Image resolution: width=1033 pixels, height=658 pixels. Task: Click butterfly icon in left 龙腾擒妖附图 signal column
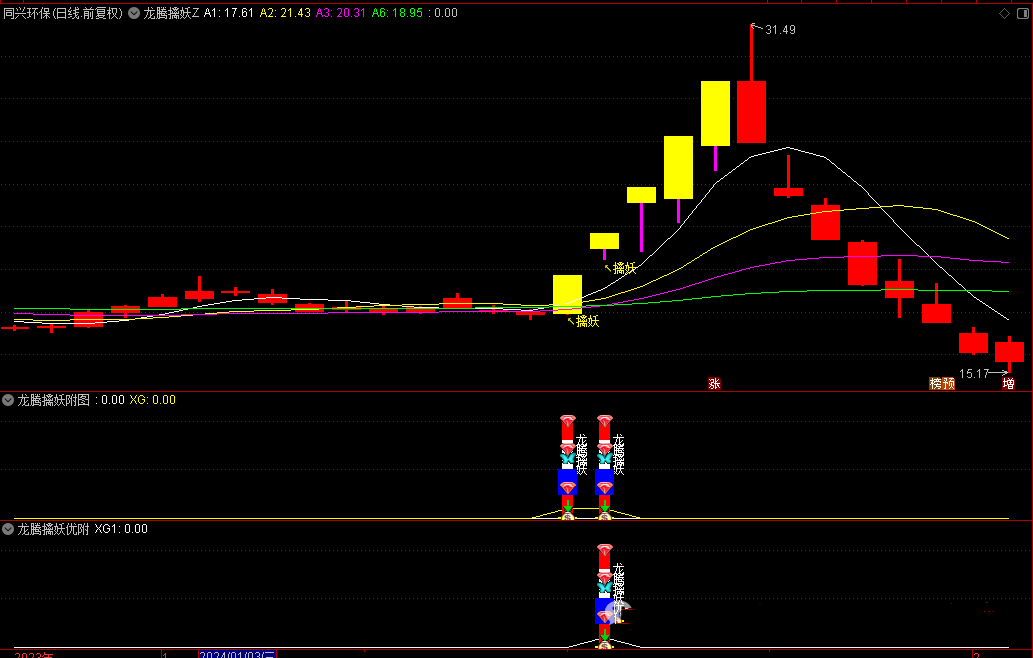click(567, 459)
